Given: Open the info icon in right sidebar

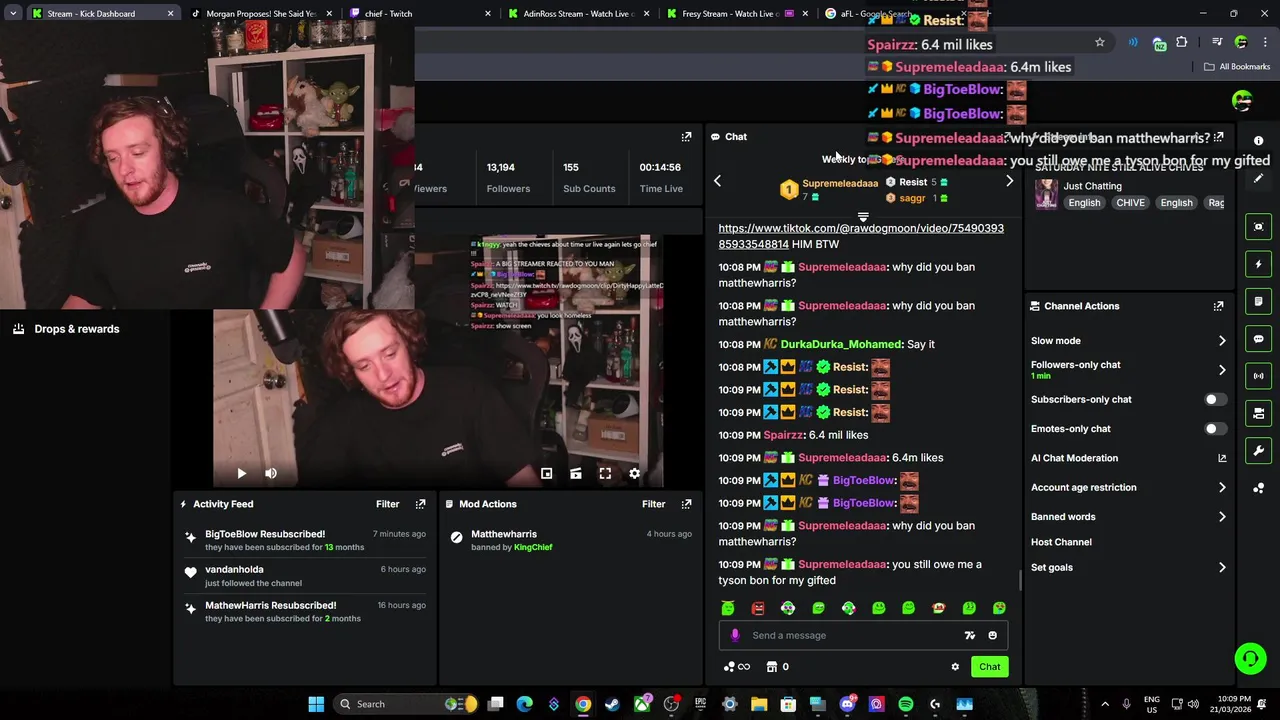Looking at the screenshot, I should tap(1258, 141).
